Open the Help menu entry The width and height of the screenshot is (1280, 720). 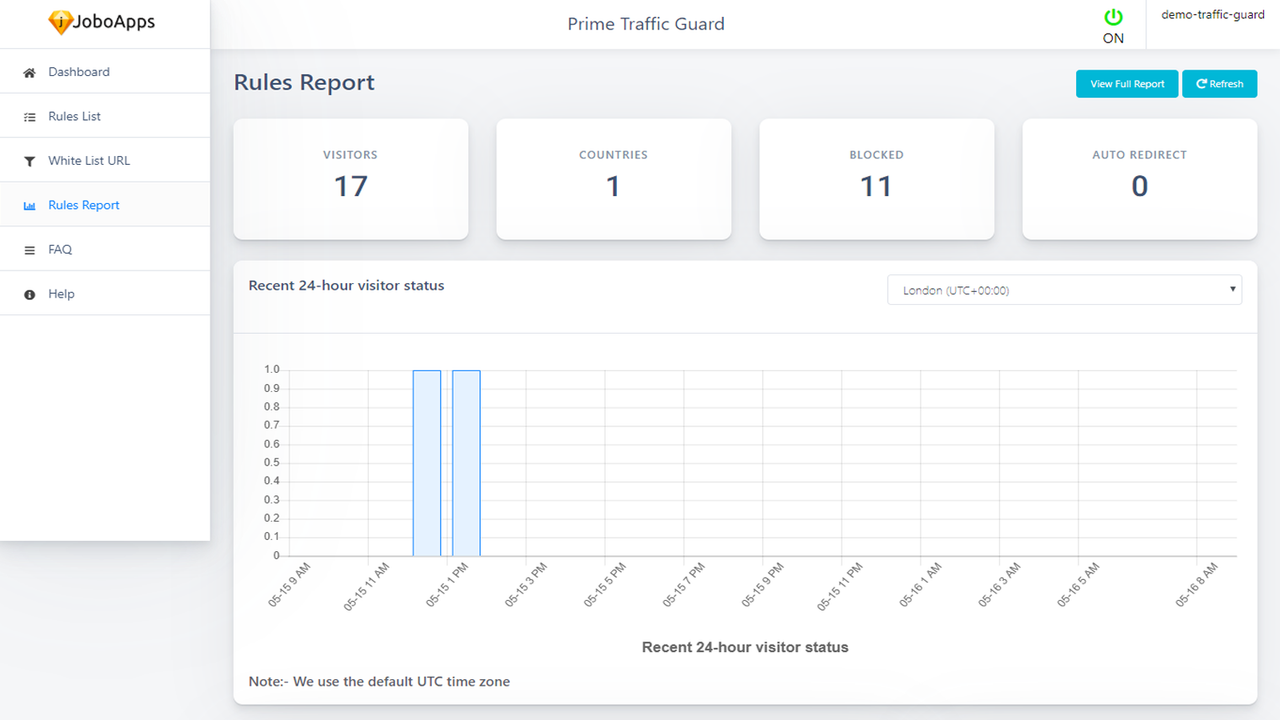[x=105, y=294]
